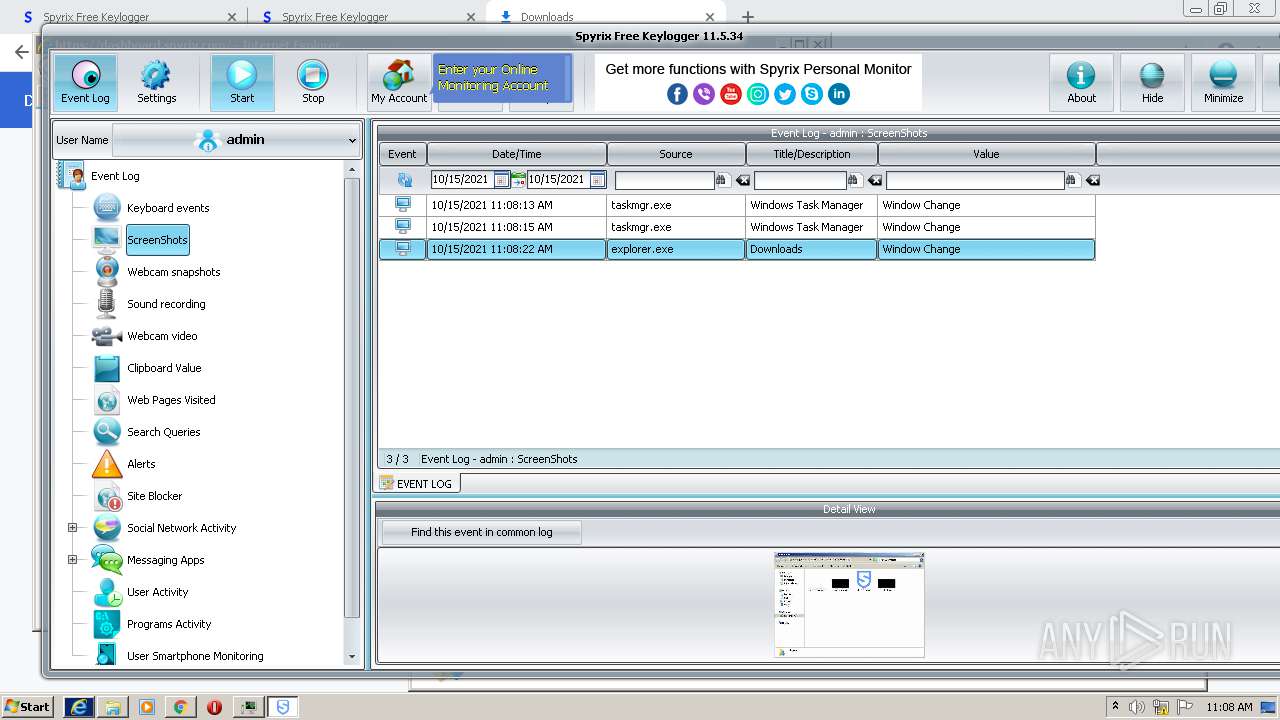The width and height of the screenshot is (1280, 720).
Task: Open the Event Log toolbar button
Action: tap(85, 82)
